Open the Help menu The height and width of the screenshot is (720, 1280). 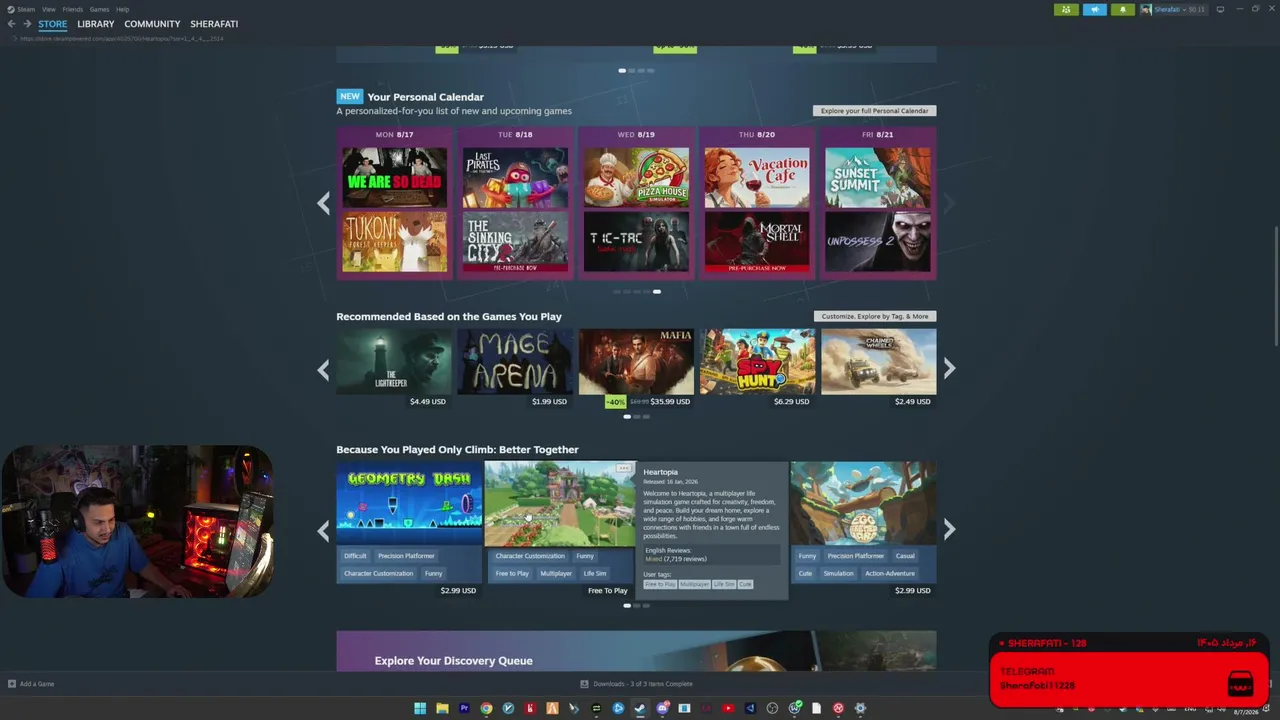(122, 9)
